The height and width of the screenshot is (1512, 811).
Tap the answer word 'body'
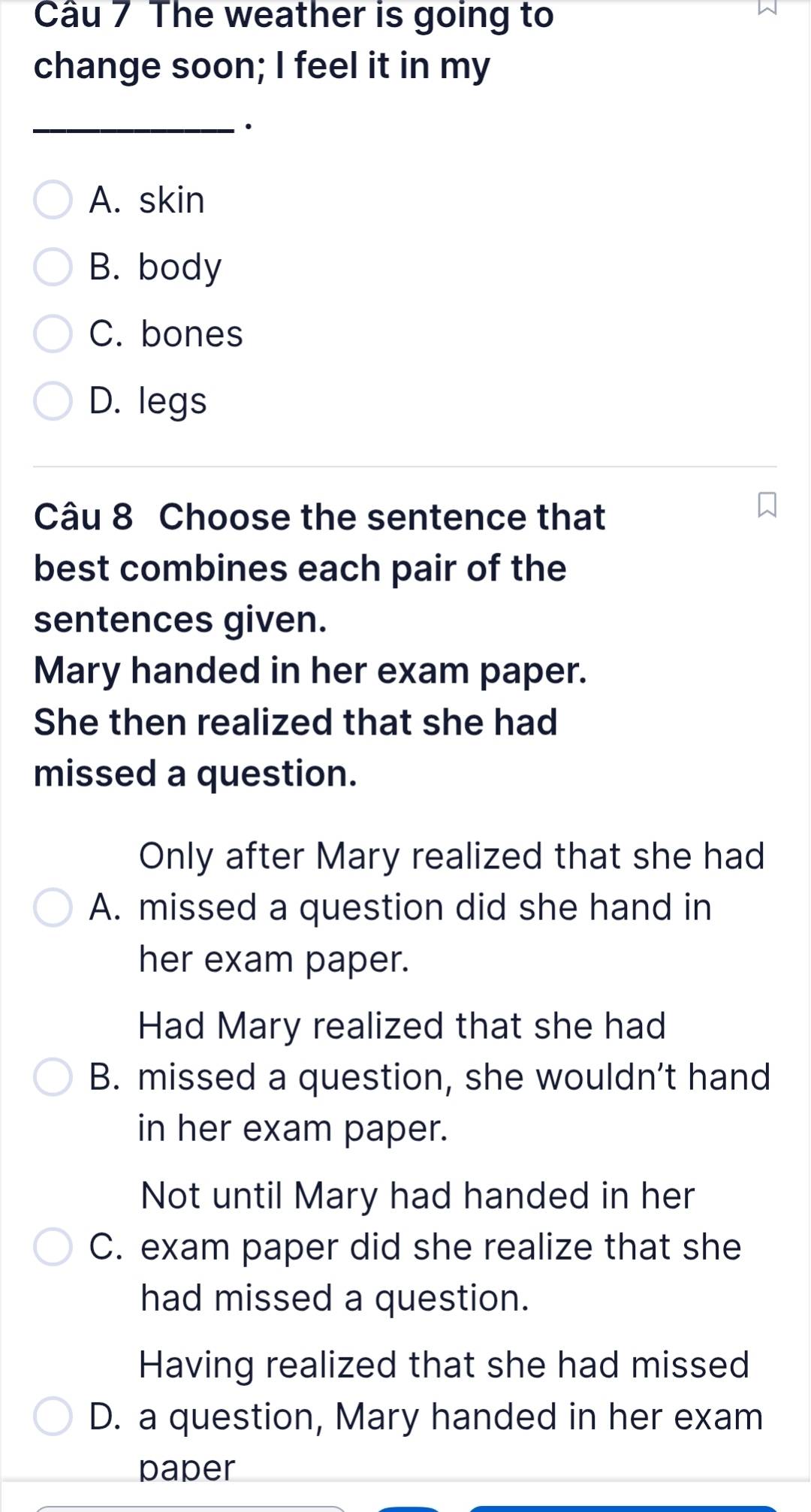pyautogui.click(x=180, y=267)
